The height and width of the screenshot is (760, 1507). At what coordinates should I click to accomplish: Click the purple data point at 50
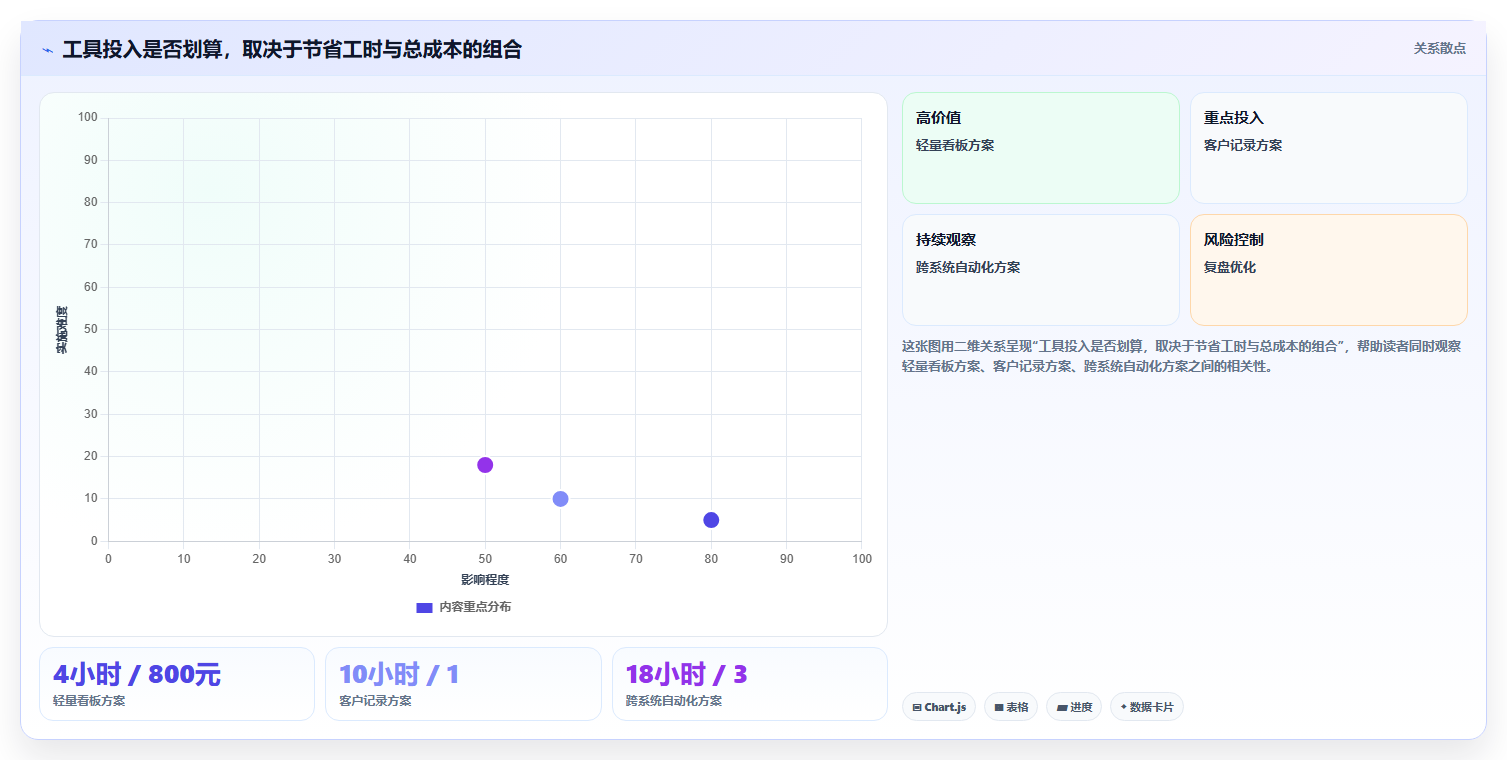tap(485, 465)
